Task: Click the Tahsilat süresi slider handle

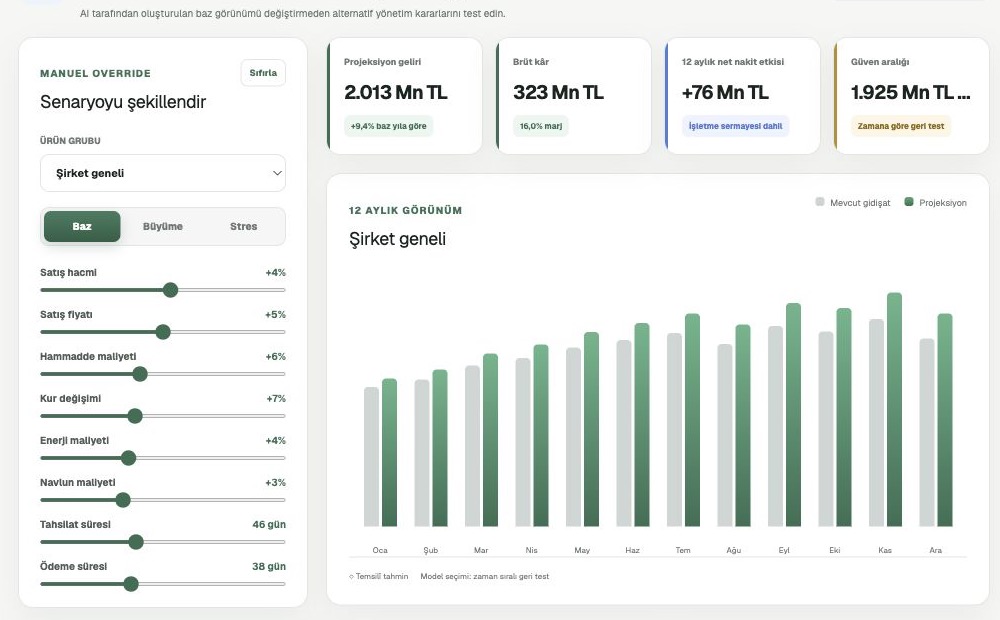Action: point(136,542)
